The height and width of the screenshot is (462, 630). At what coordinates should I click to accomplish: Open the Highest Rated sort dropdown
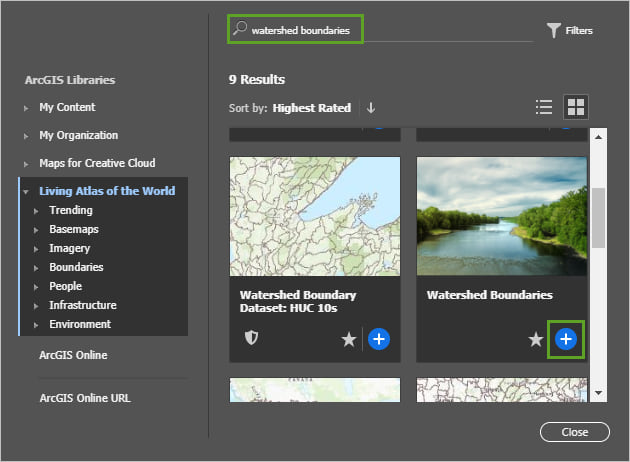click(x=312, y=108)
